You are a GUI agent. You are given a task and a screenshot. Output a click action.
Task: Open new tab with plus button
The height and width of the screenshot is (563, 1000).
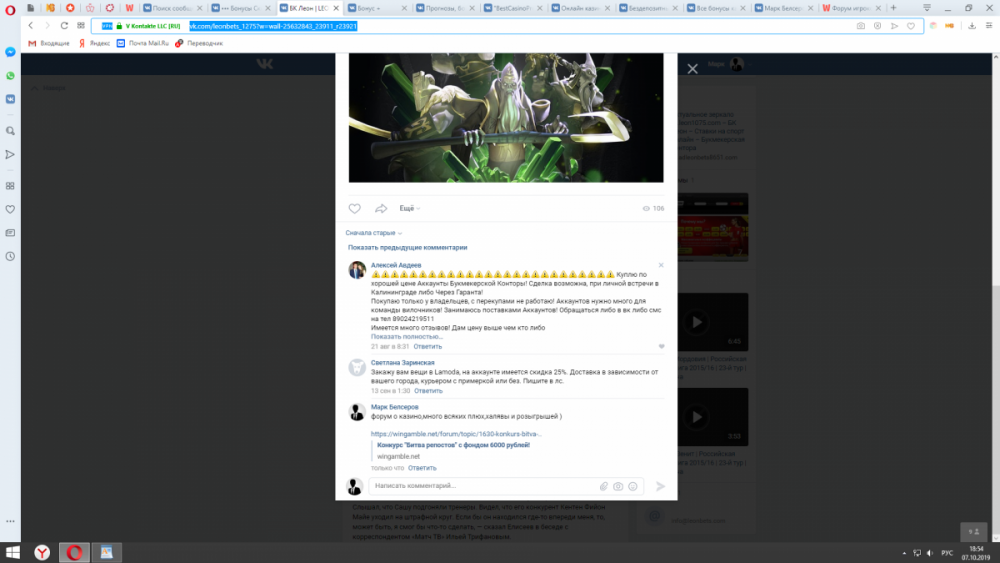click(x=893, y=8)
